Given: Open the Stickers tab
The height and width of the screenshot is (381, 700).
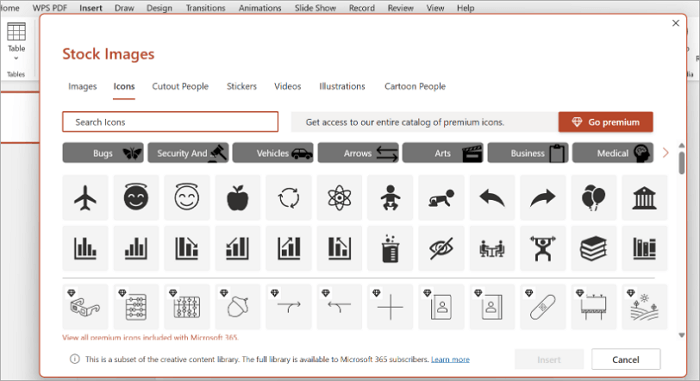Looking at the screenshot, I should click(x=242, y=86).
